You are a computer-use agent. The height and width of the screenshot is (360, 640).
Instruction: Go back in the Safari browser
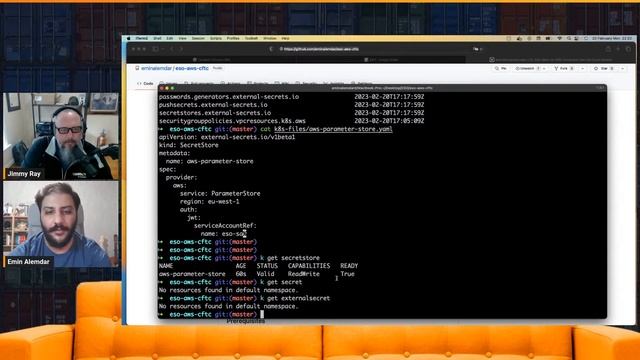(x=171, y=49)
